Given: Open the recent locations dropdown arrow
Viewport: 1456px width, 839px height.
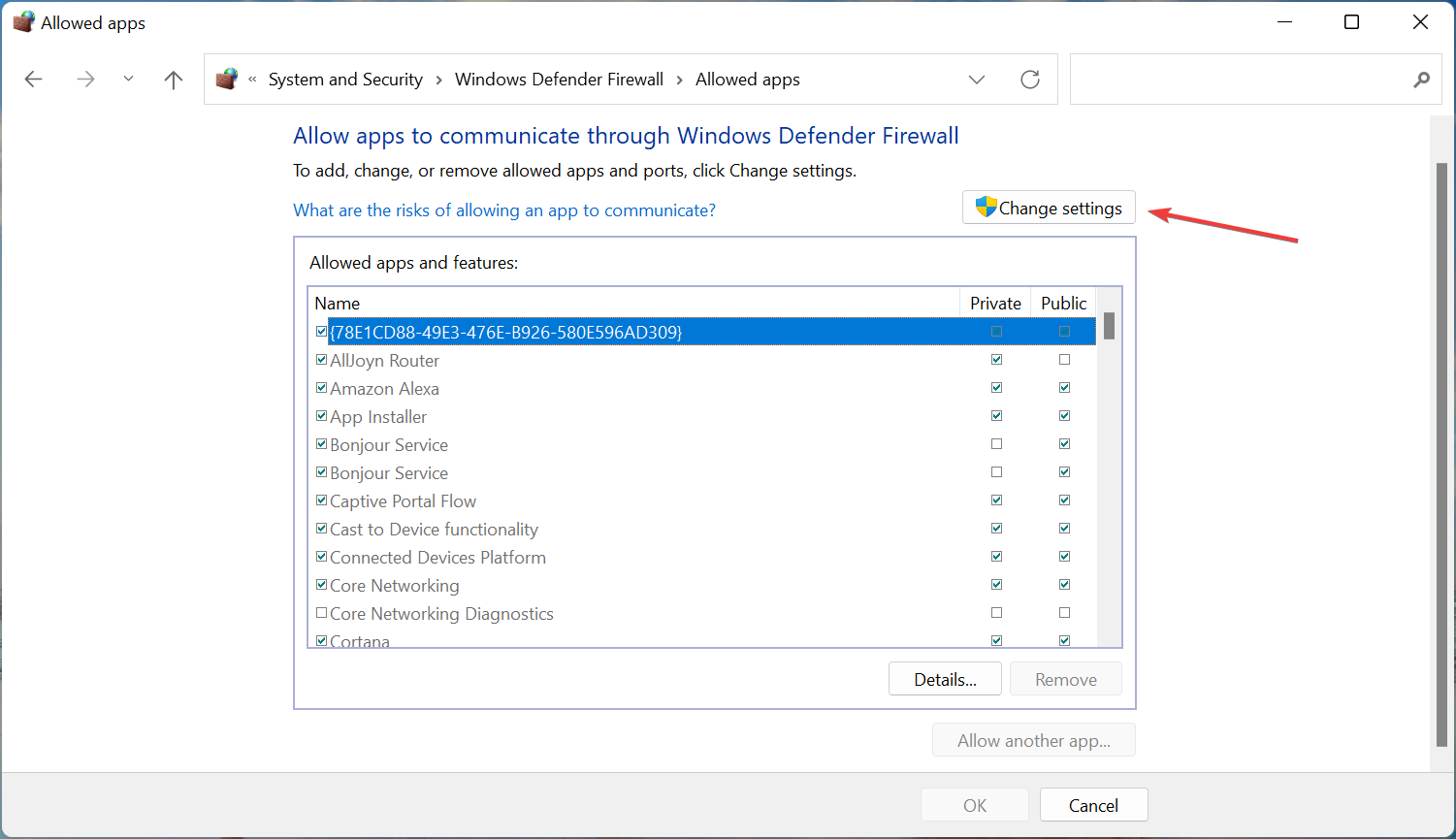Looking at the screenshot, I should [x=128, y=80].
